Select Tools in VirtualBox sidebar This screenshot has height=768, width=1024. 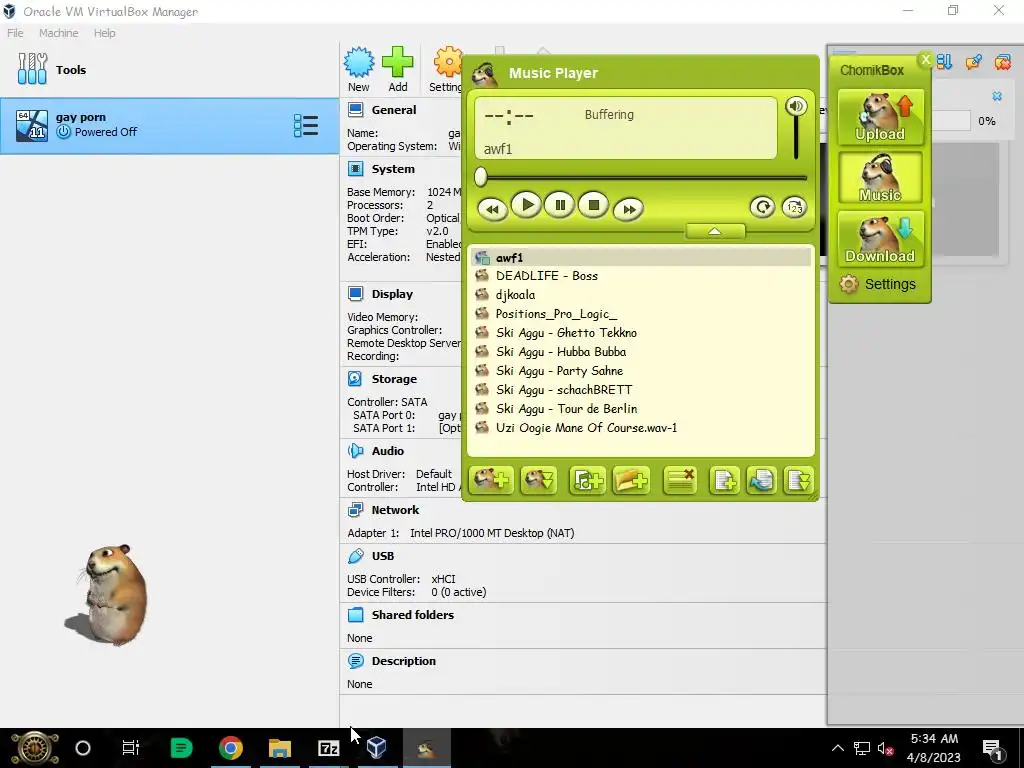tap(169, 69)
